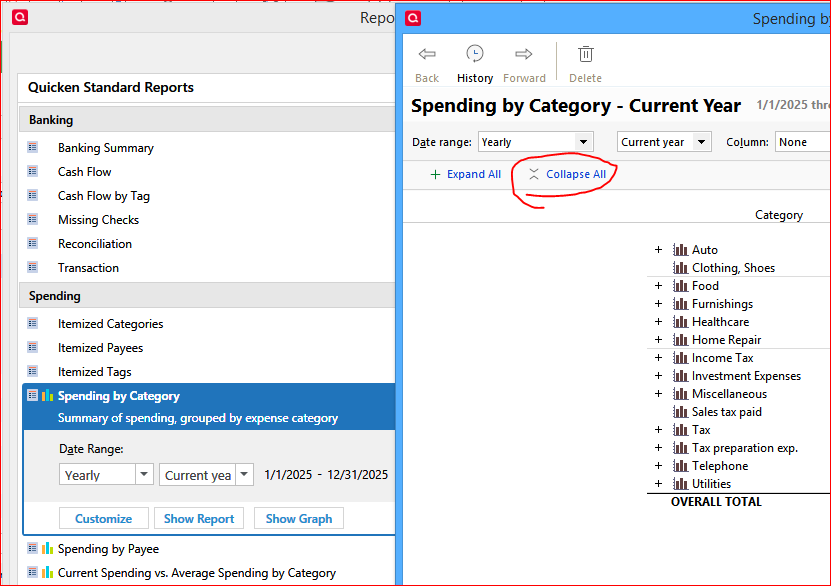Click the chart icon beside Telephone
This screenshot has width=831, height=586.
(x=680, y=466)
